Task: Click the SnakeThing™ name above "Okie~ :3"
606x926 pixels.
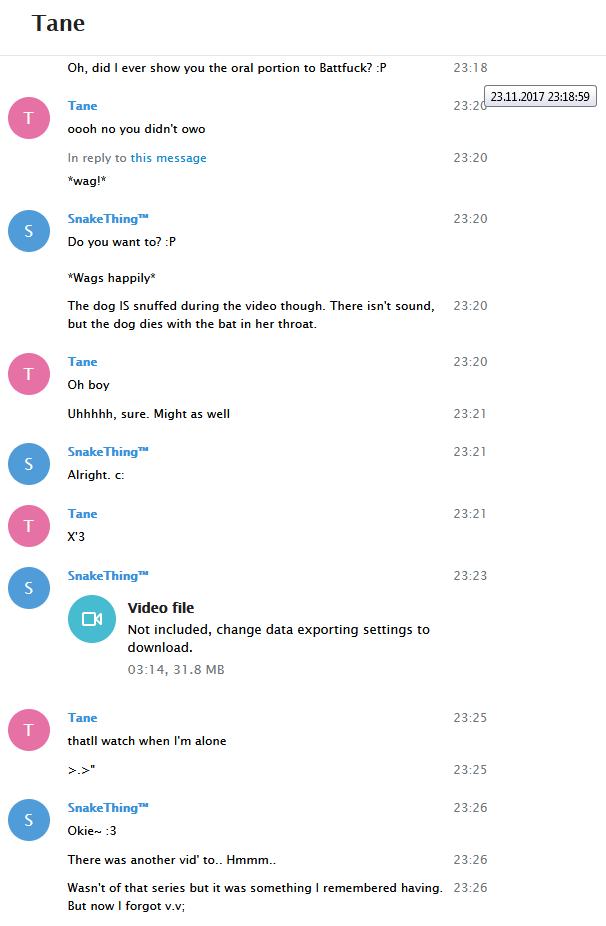Action: pyautogui.click(x=108, y=808)
